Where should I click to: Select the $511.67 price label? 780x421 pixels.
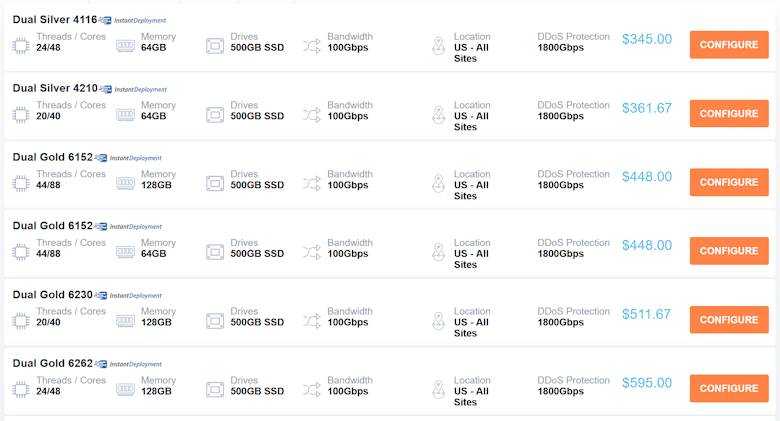point(646,315)
